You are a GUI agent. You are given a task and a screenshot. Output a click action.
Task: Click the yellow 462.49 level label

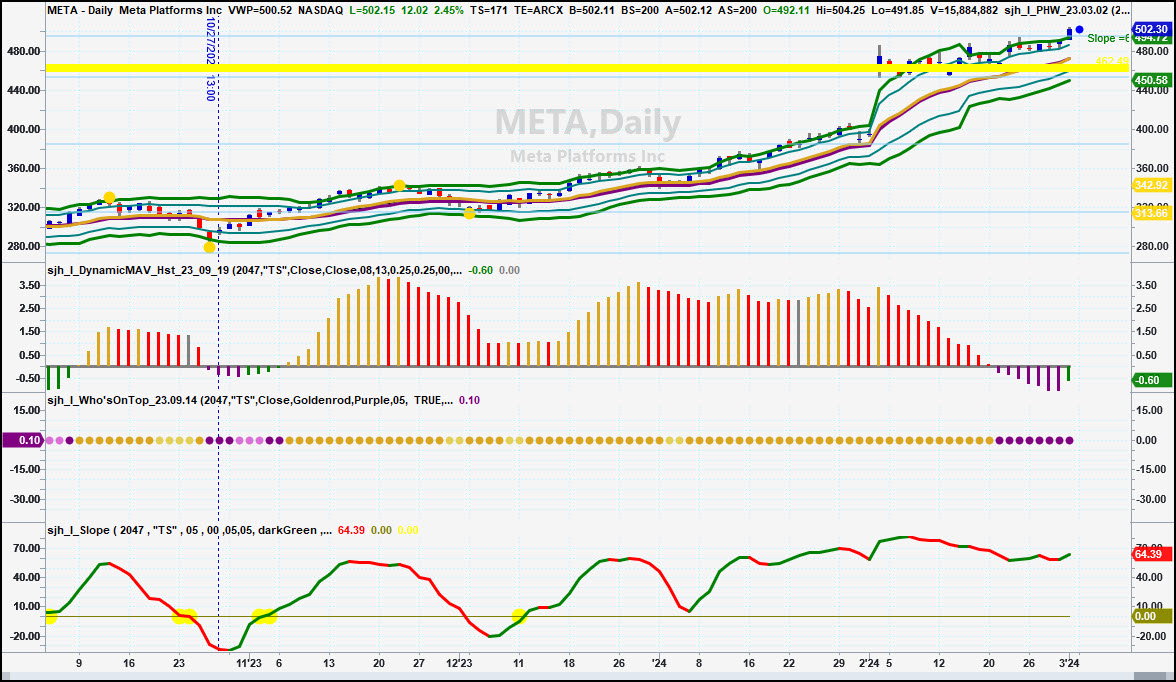click(1112, 62)
